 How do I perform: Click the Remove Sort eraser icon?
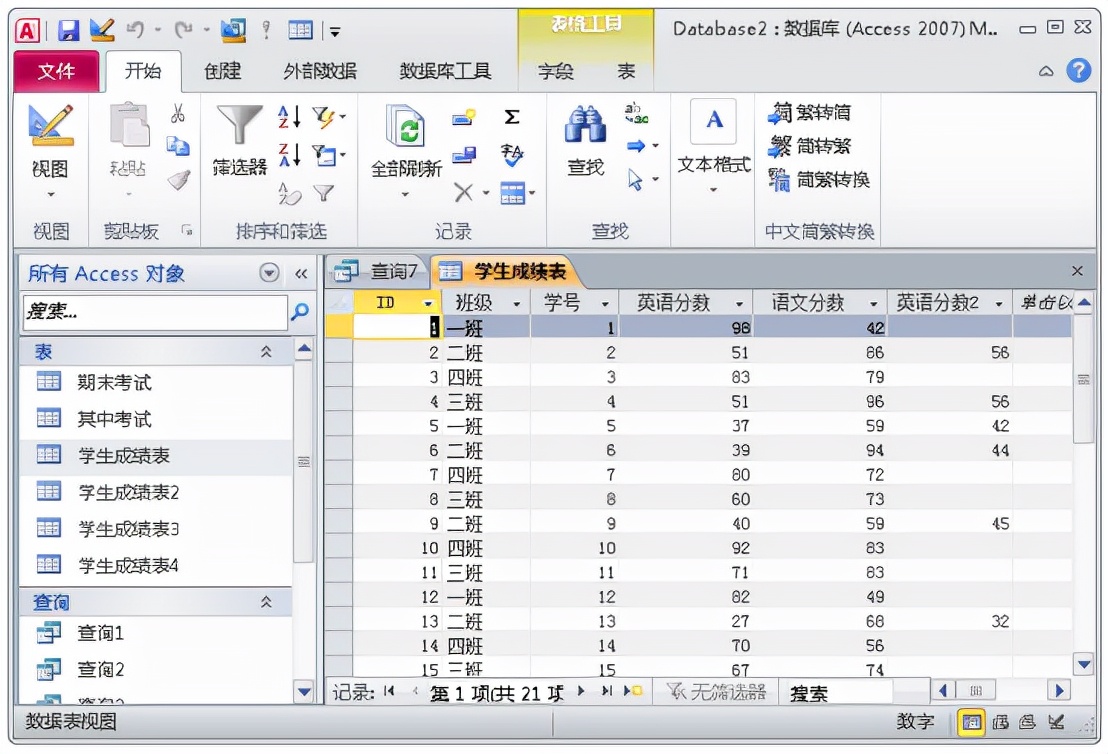[x=290, y=192]
